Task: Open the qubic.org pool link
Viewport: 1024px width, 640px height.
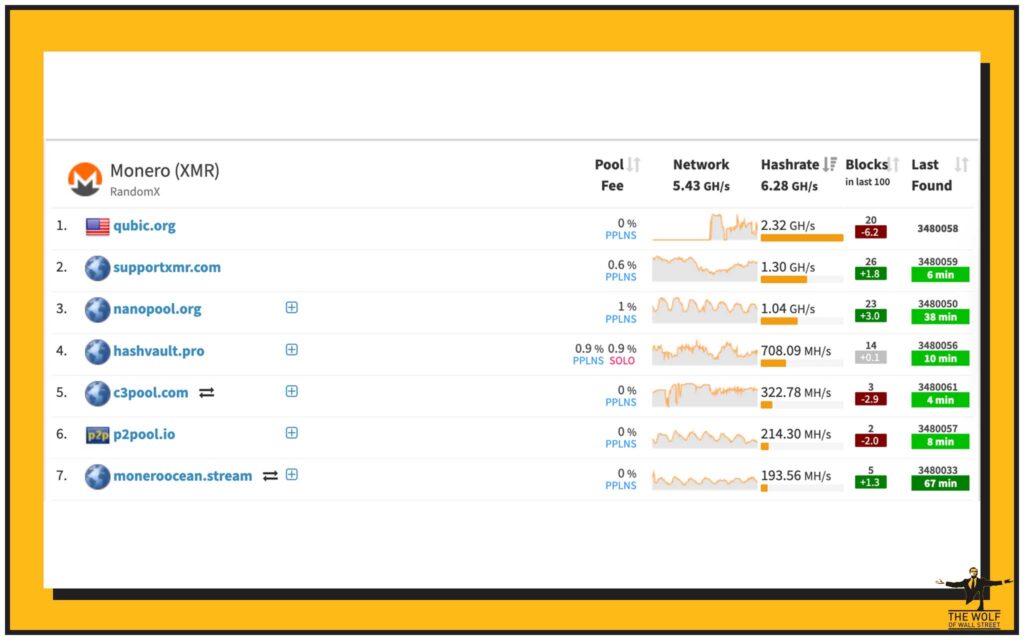Action: [x=144, y=226]
